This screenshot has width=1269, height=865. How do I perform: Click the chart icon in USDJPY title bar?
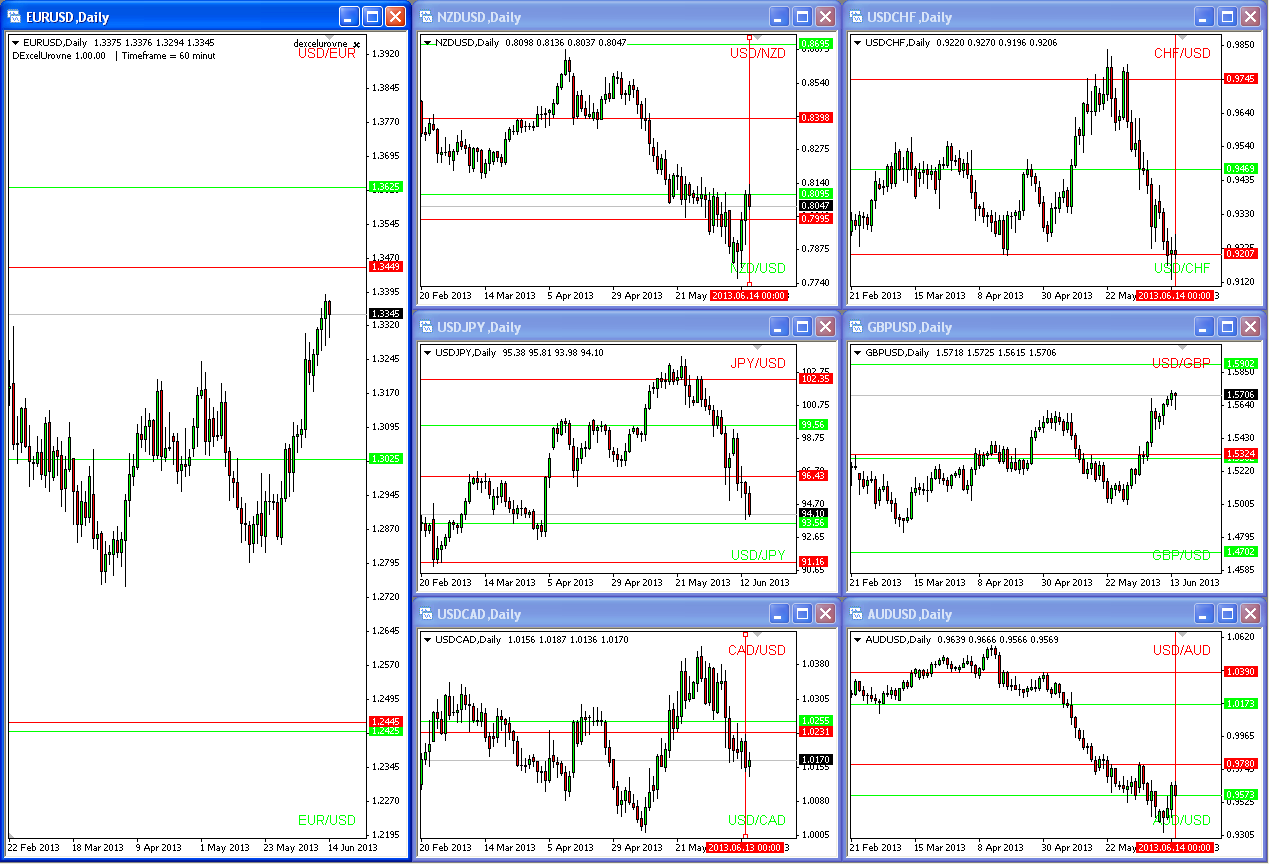pos(426,327)
